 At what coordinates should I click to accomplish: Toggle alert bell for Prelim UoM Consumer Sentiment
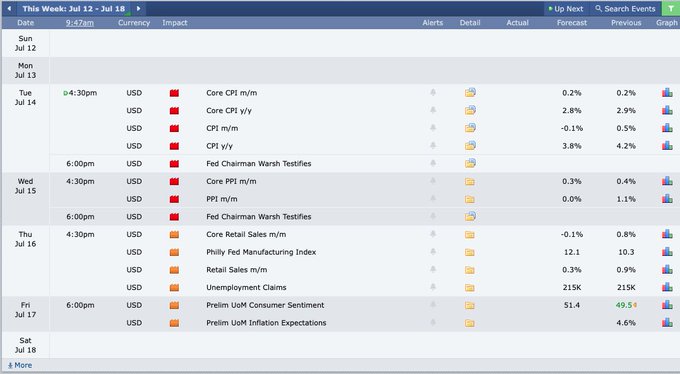[x=433, y=305]
